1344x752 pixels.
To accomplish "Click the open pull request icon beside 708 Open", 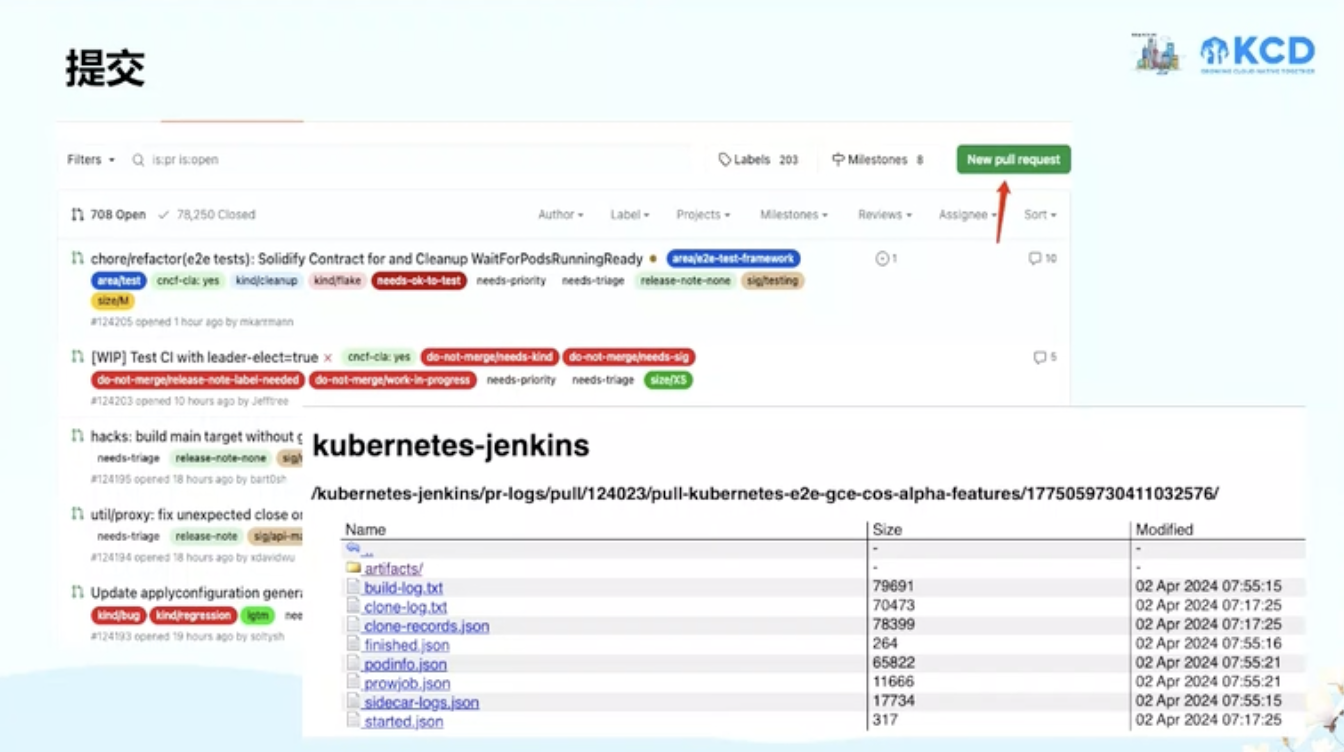I will (x=77, y=214).
